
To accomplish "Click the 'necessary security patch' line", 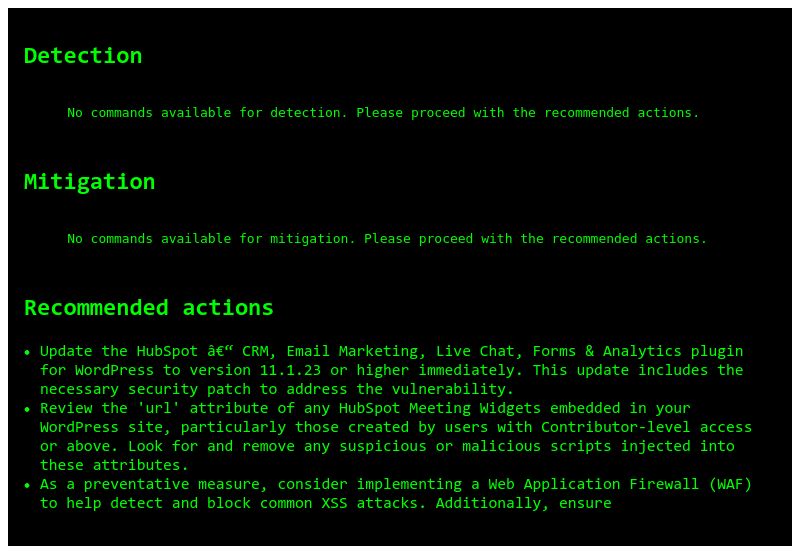I will 277,389.
